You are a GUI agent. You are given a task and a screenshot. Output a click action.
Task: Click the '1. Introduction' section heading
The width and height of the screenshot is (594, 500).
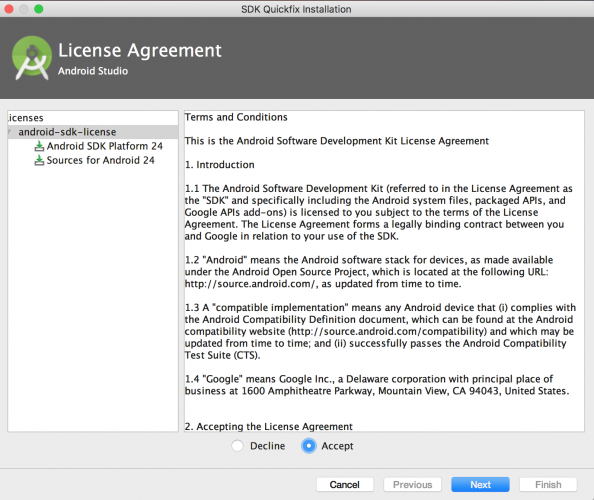[x=220, y=165]
